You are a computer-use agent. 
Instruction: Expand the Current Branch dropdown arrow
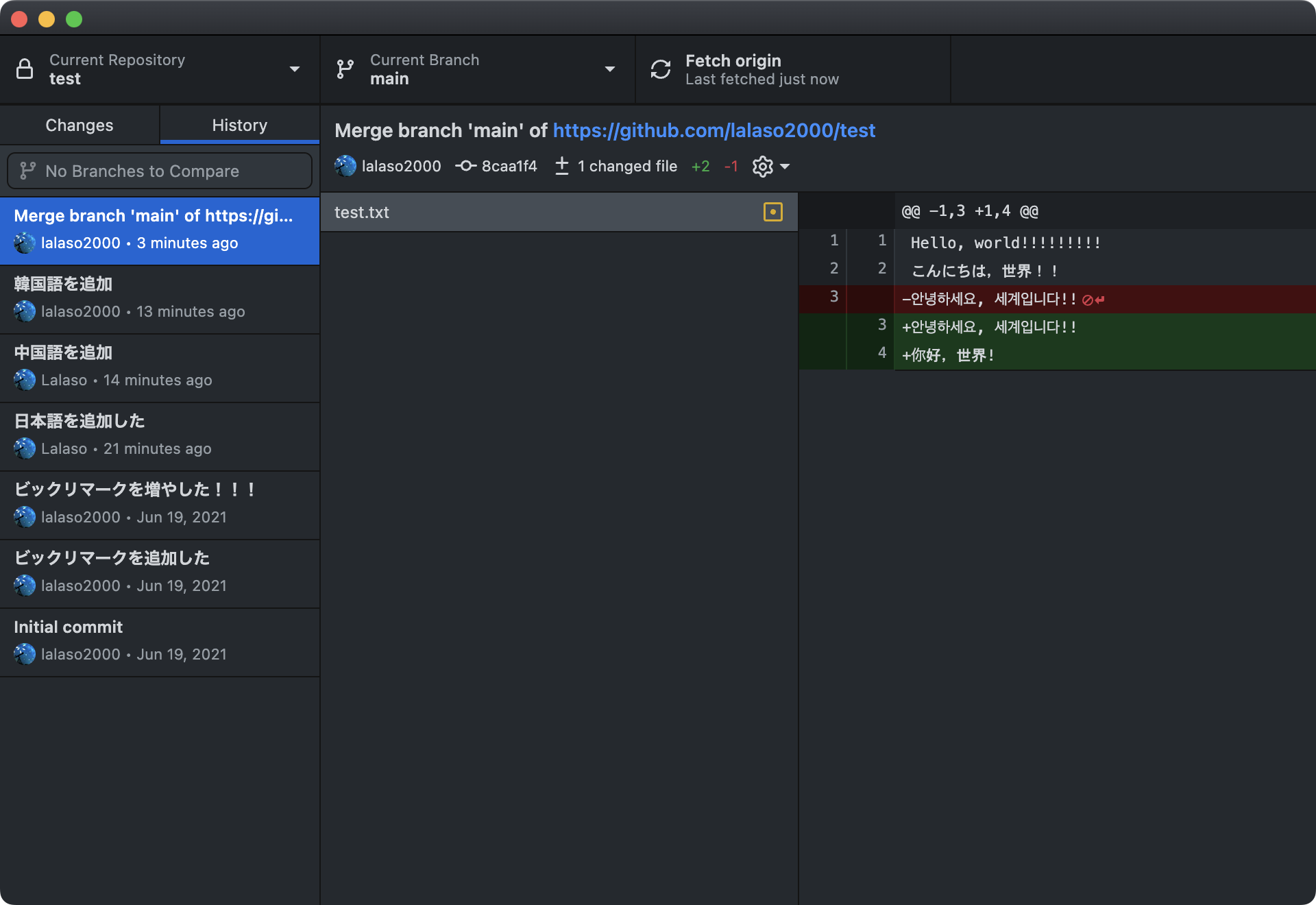tap(609, 69)
